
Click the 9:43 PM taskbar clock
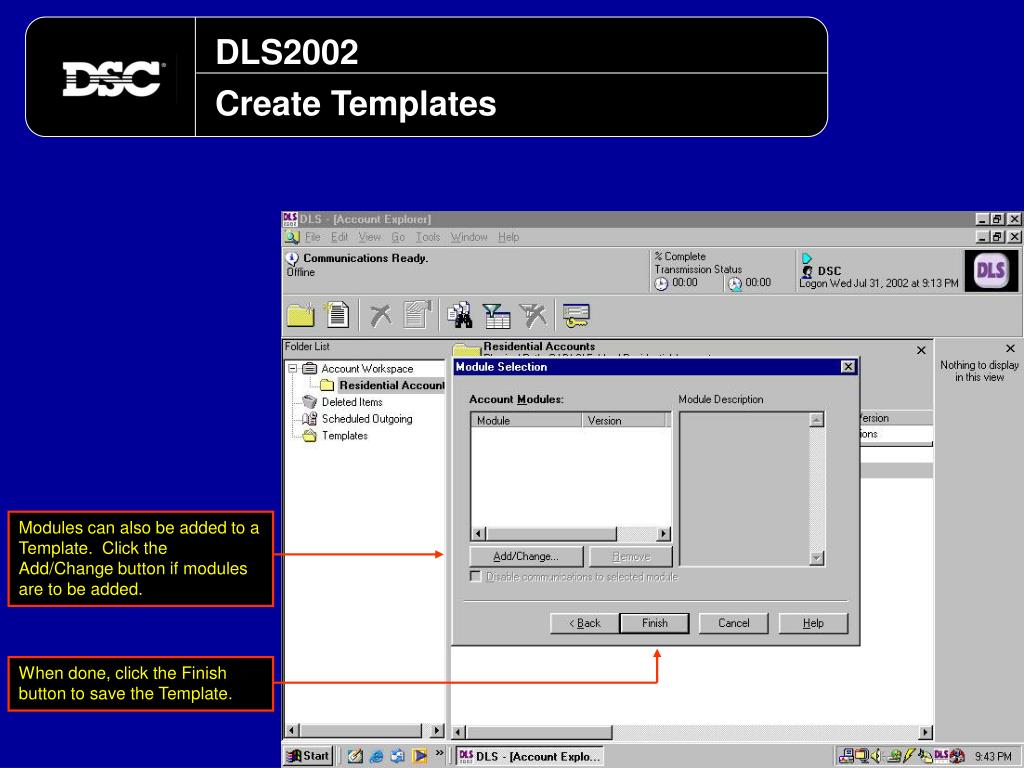(993, 756)
